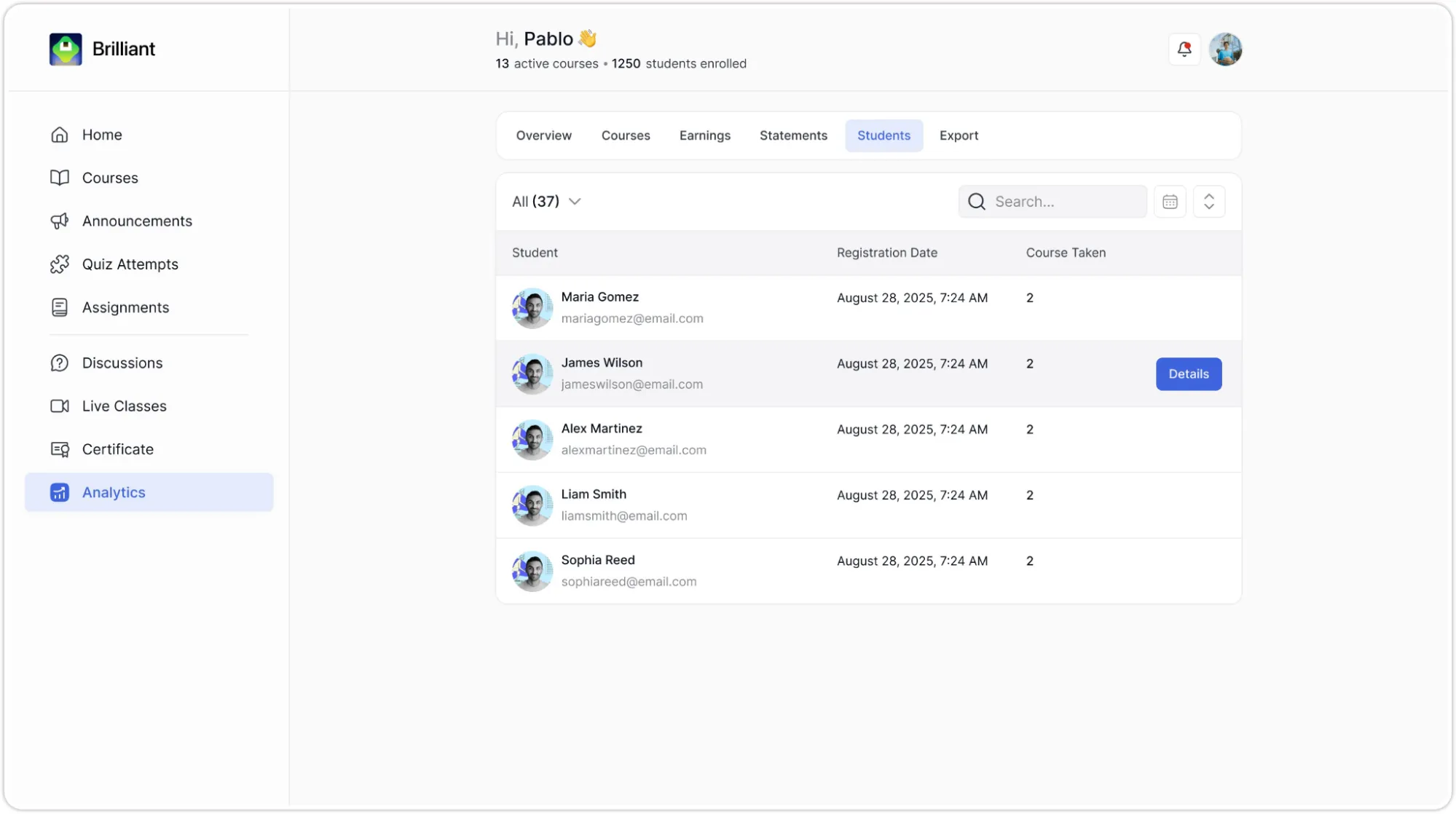Viewport: 1456px width, 814px height.
Task: Click the Discussions question-mark icon
Action: coord(60,363)
